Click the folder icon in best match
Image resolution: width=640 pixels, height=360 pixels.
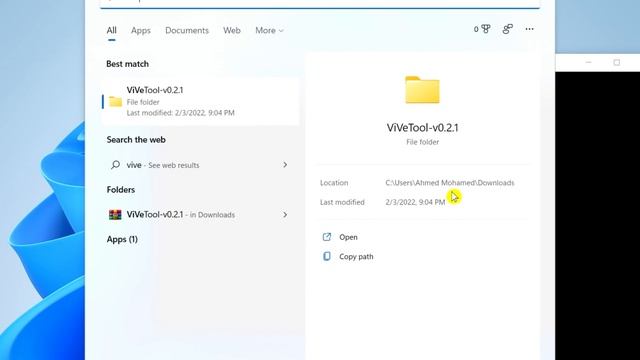pos(116,102)
